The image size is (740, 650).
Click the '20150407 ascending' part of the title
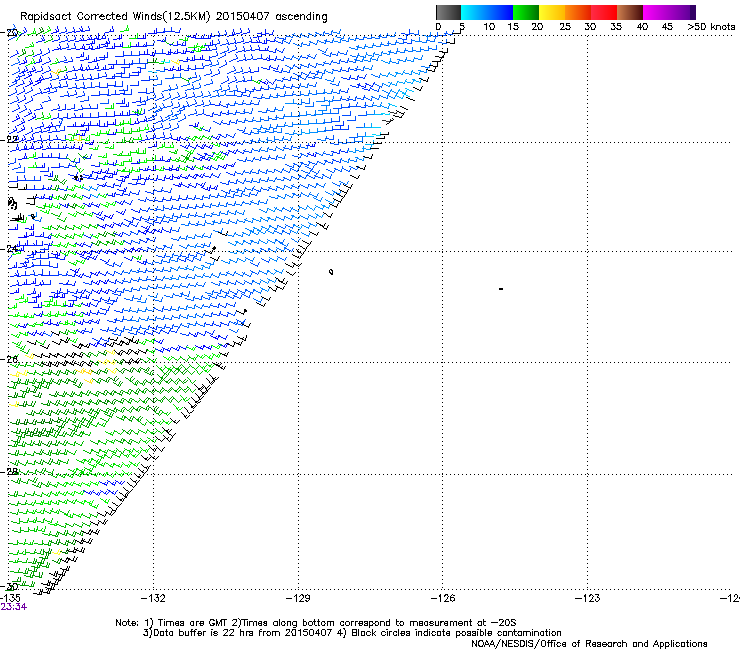point(272,16)
